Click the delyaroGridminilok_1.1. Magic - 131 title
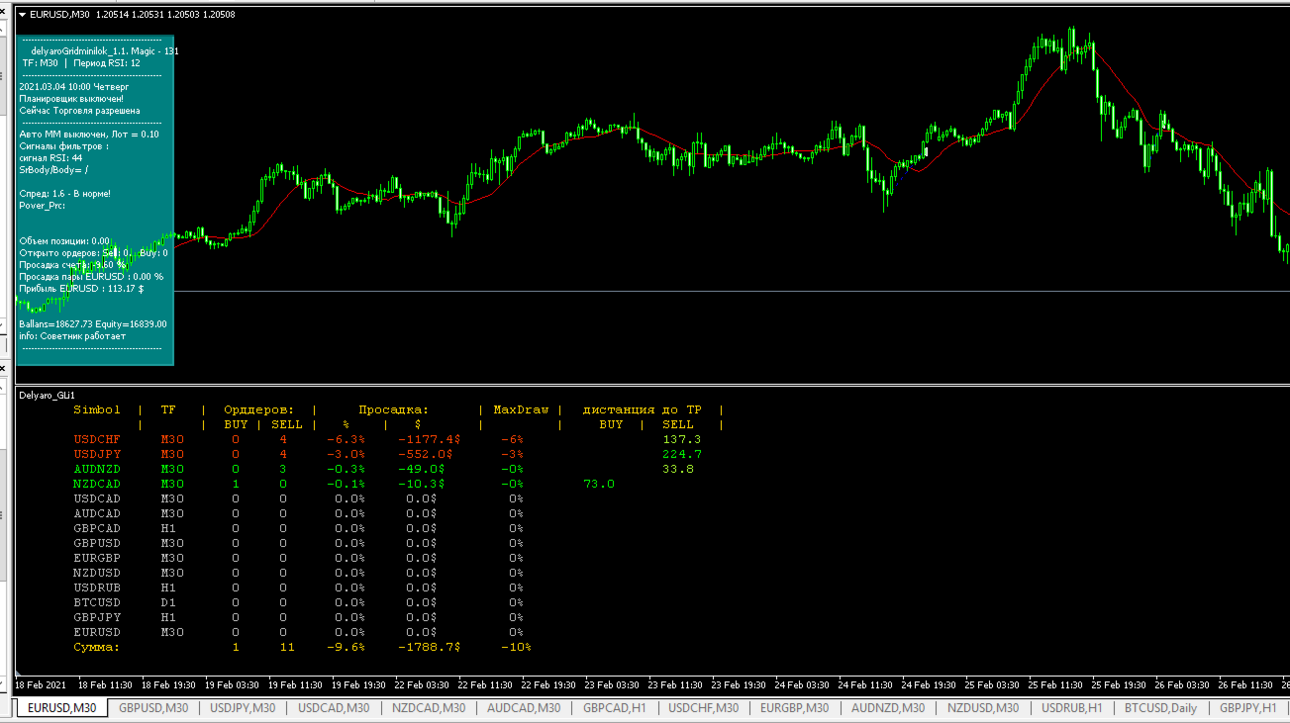This screenshot has height=723, width=1290. pyautogui.click(x=105, y=51)
